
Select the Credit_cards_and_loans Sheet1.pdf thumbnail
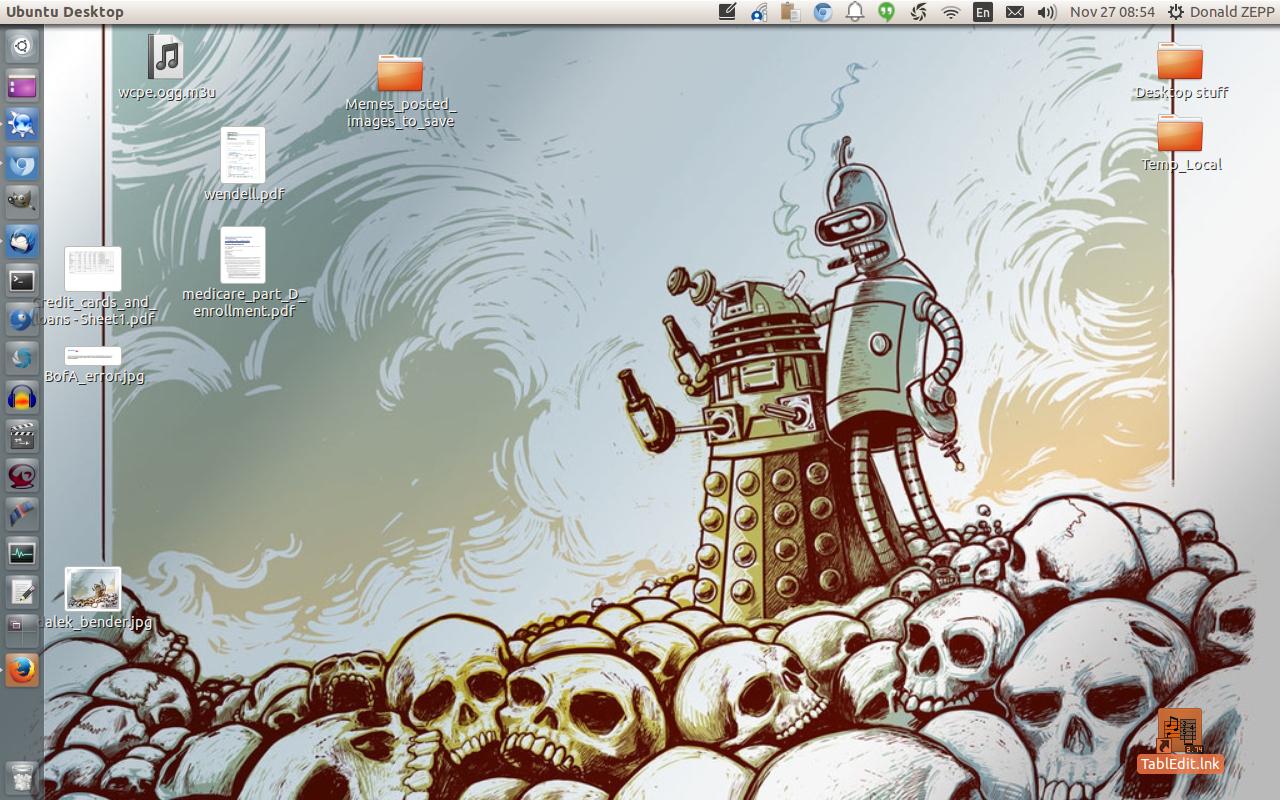tap(93, 269)
